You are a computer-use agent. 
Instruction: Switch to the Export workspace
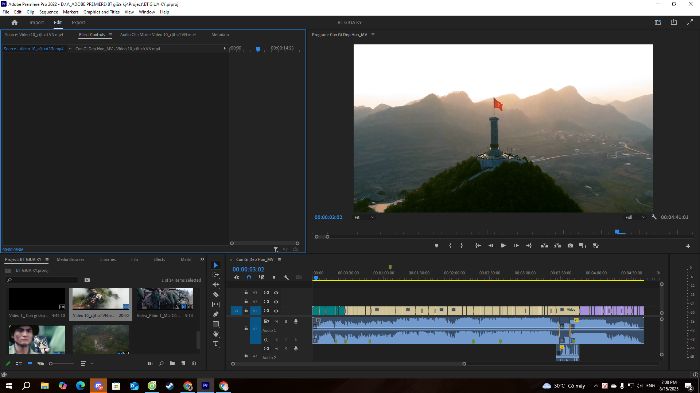pos(79,22)
